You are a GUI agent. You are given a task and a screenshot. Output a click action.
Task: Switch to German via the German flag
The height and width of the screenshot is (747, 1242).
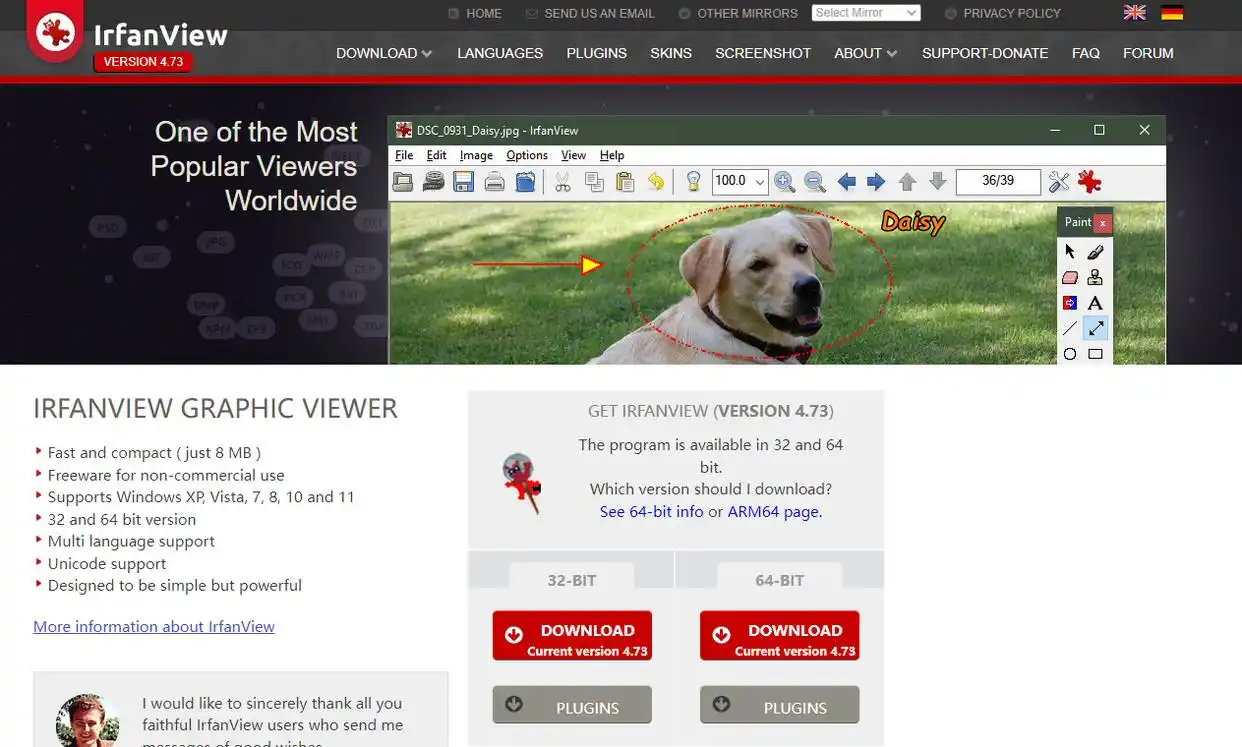1172,13
